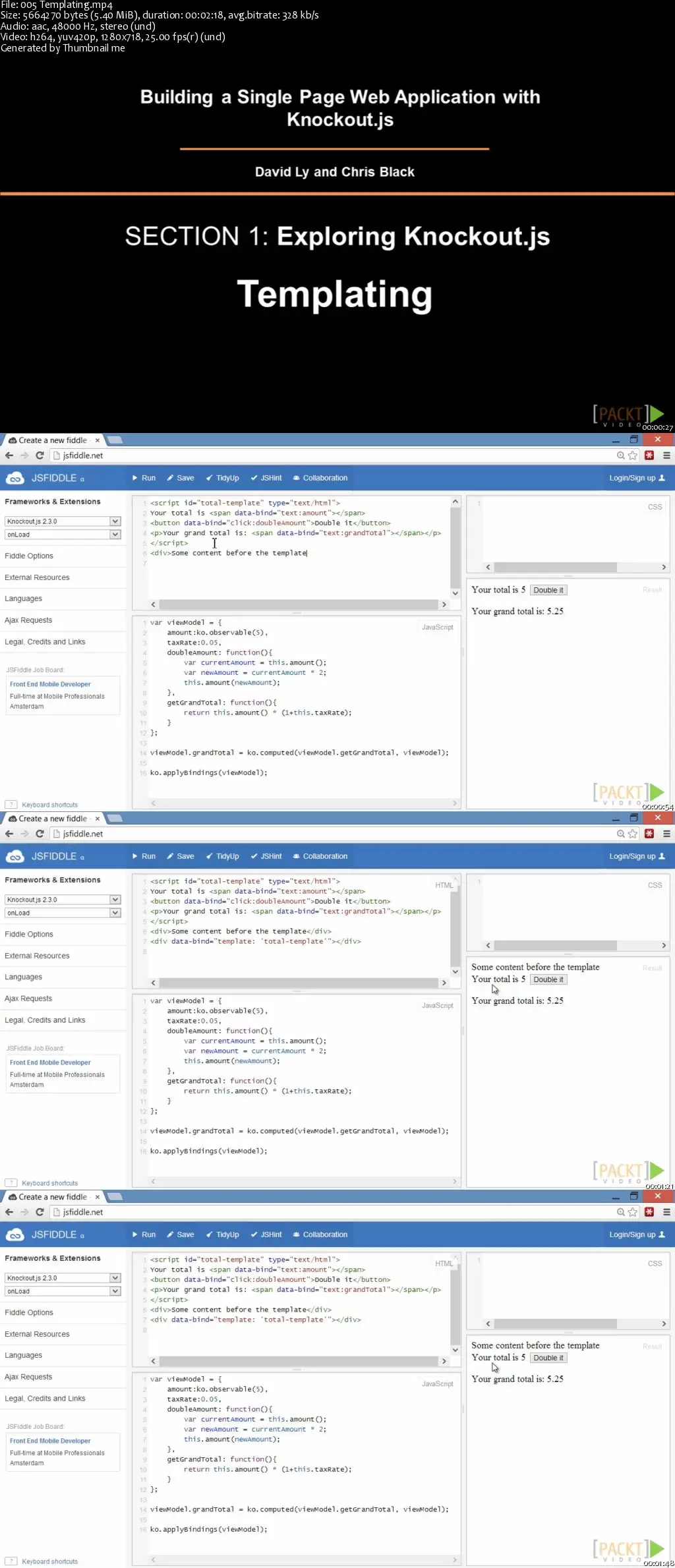Open Knockout.js 2.3.0 dropdown in 00:00:54 frame
Screen dimensions: 675x1568
coord(63,521)
